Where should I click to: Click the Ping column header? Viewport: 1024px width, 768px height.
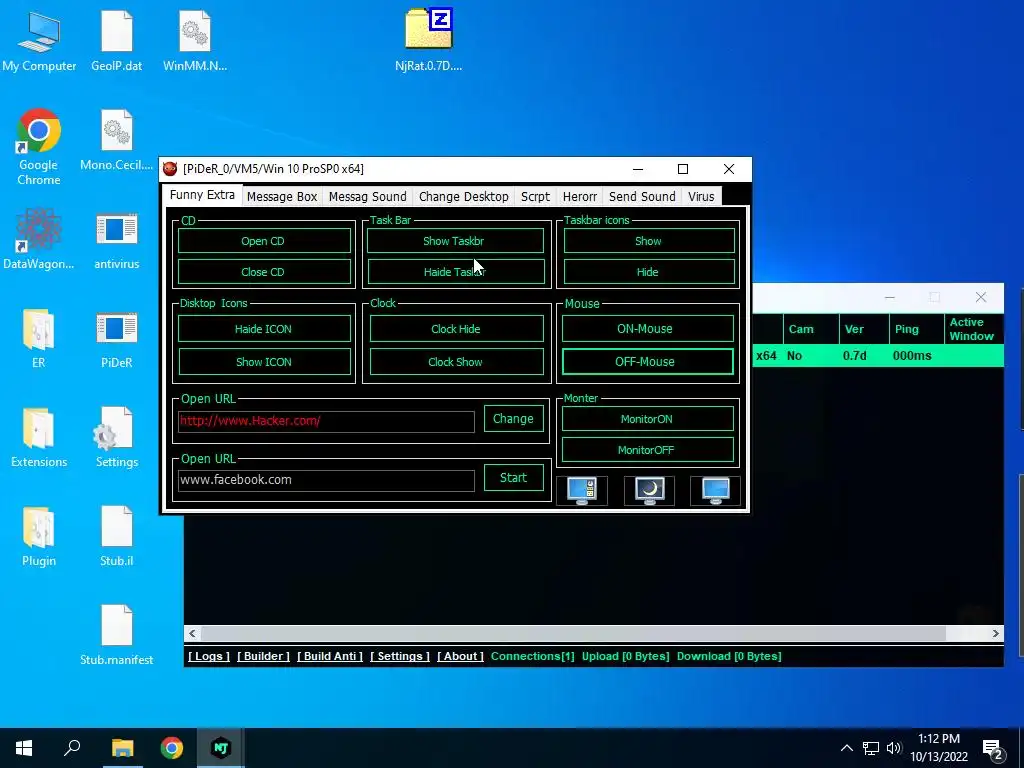(916, 329)
